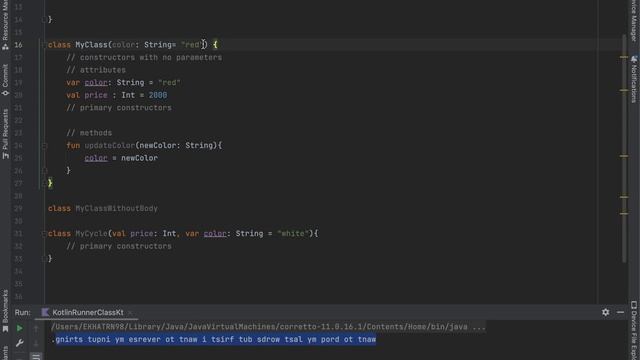Click highlighted reversed string console output
The height and width of the screenshot is (360, 640).
click(216, 340)
